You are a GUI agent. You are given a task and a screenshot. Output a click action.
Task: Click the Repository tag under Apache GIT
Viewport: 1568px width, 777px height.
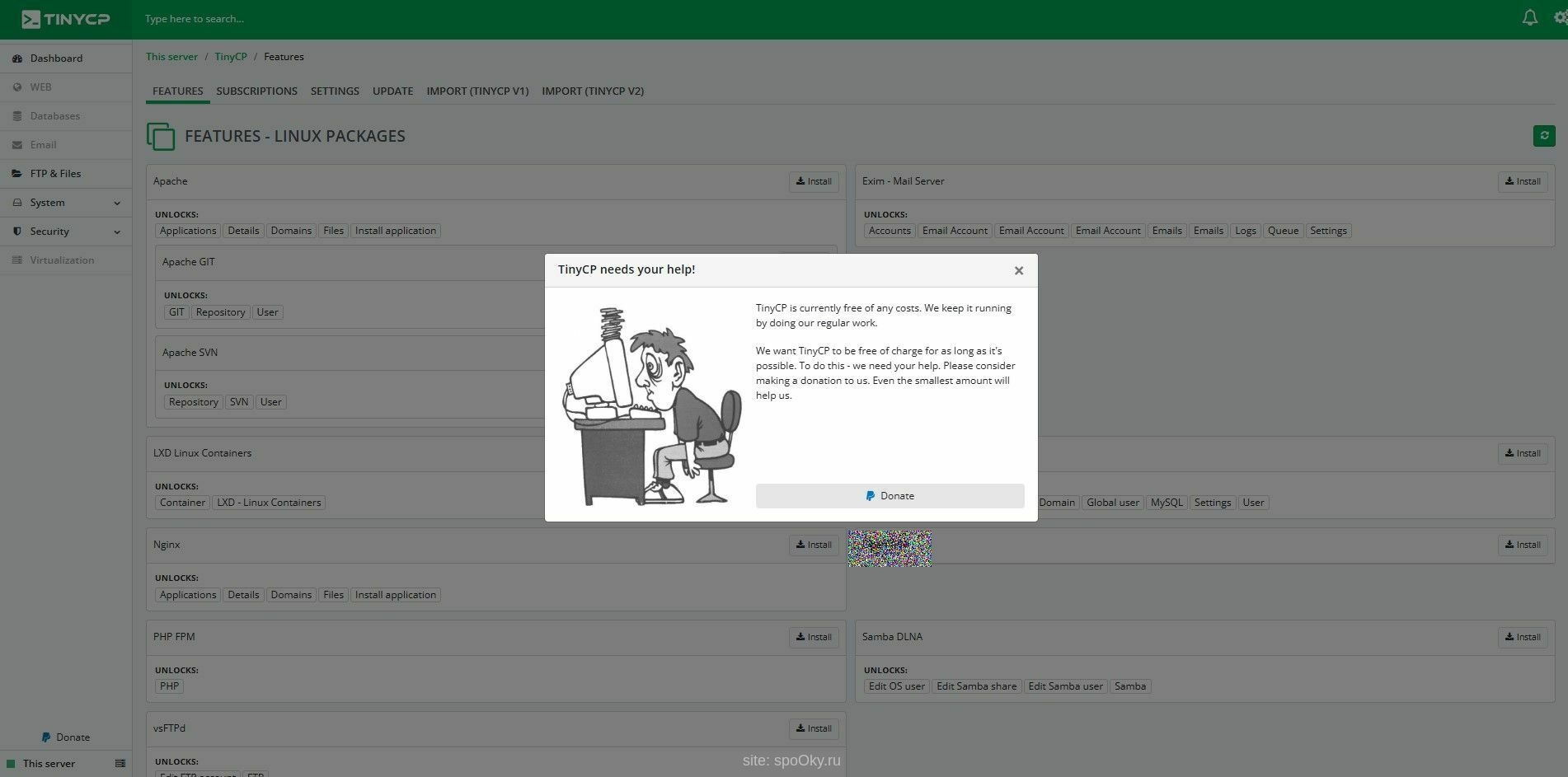point(220,312)
